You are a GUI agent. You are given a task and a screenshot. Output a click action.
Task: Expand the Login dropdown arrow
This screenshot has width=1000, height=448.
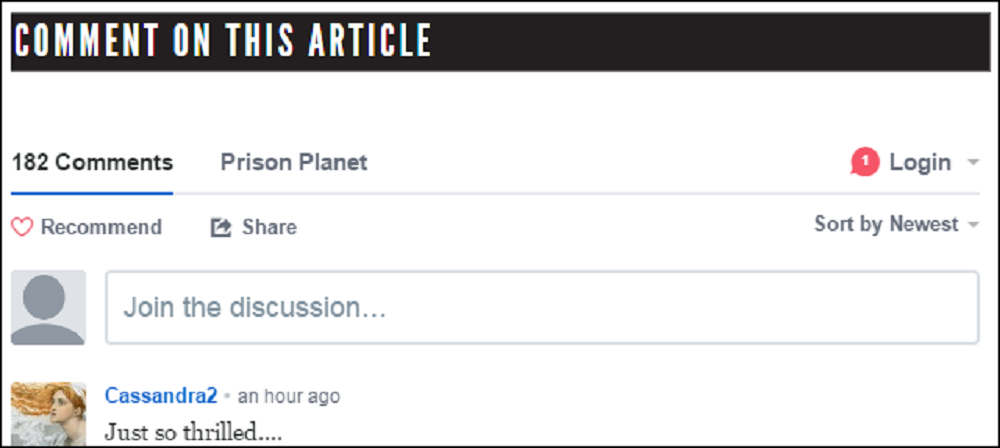pos(973,163)
